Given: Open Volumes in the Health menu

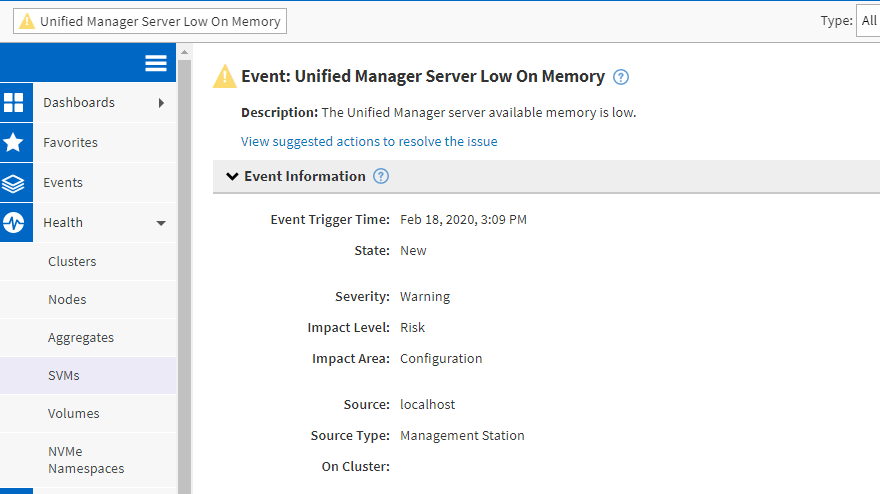Looking at the screenshot, I should 74,414.
